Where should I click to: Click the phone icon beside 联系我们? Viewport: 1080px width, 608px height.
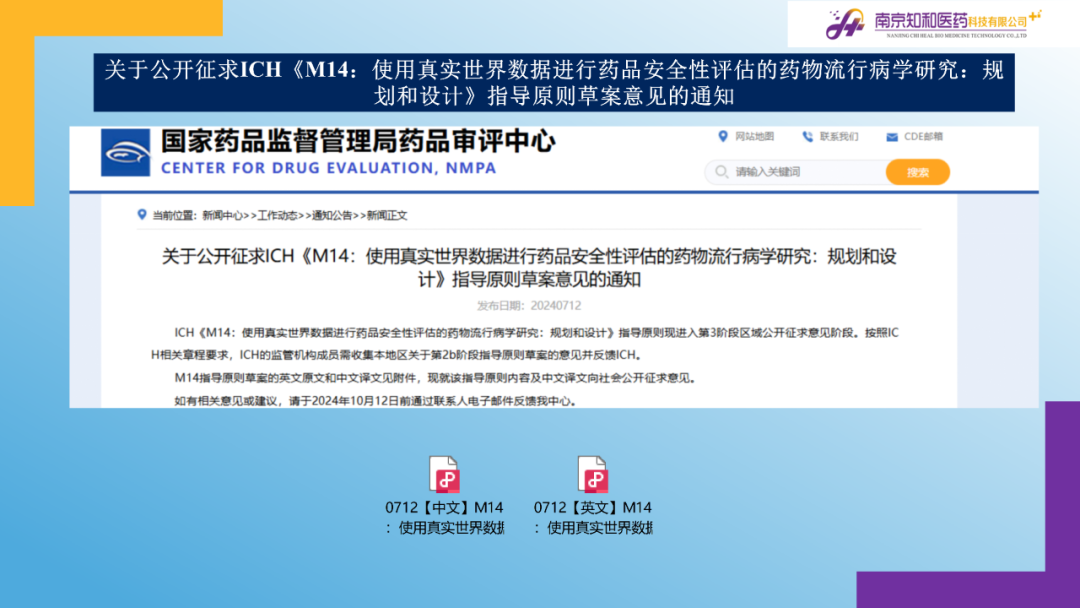[x=808, y=137]
